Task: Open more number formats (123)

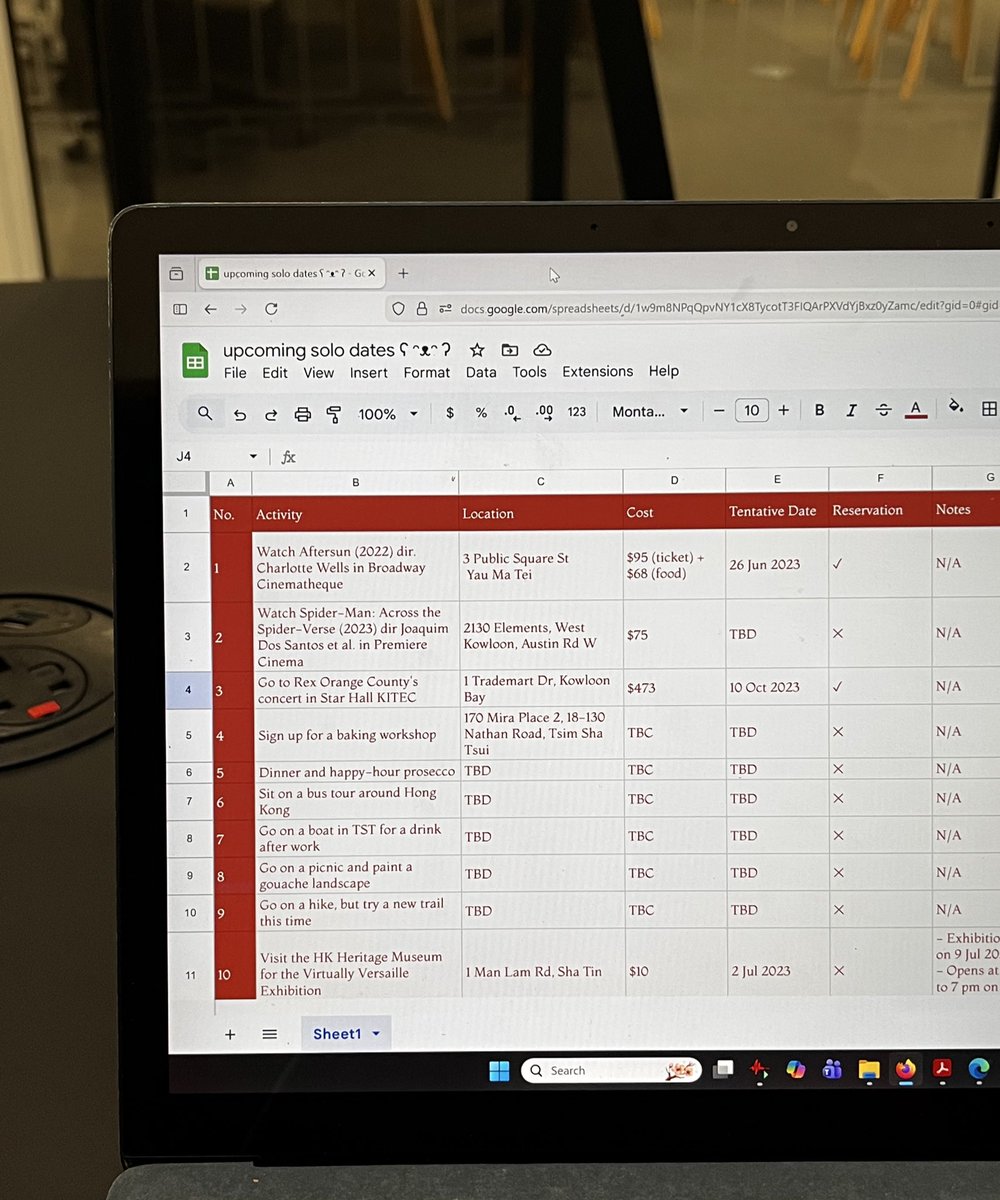Action: point(577,411)
